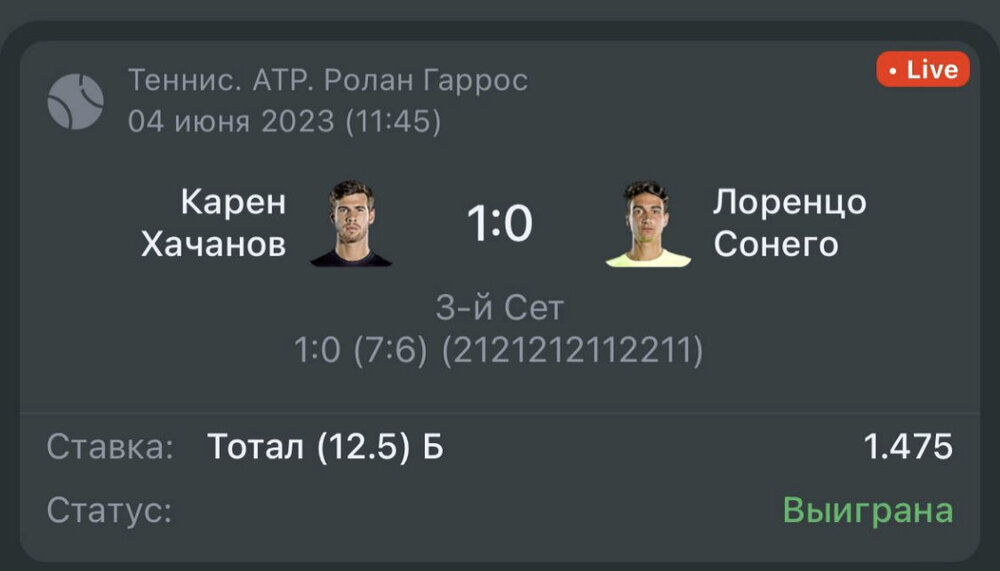The image size is (1000, 571).
Task: Select the Карен Хачанов player name
Action: click(213, 223)
